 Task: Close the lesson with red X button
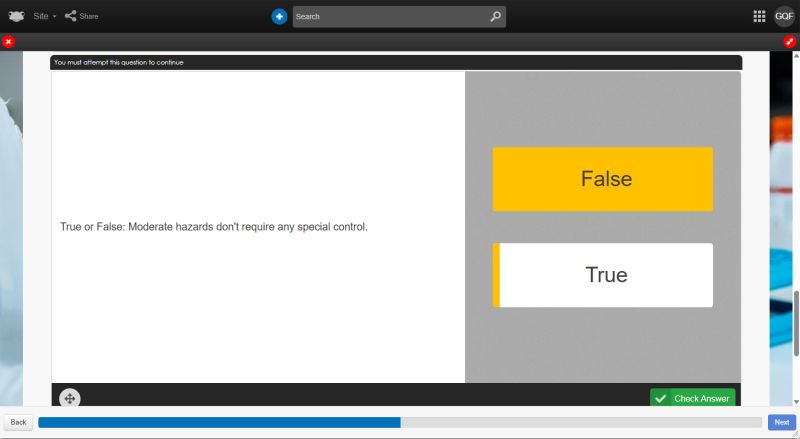pos(8,41)
